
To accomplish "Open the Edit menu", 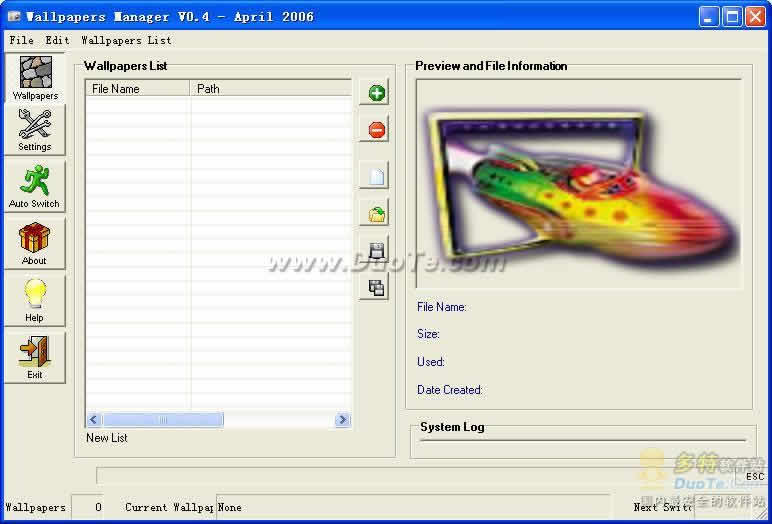I will [x=58, y=40].
